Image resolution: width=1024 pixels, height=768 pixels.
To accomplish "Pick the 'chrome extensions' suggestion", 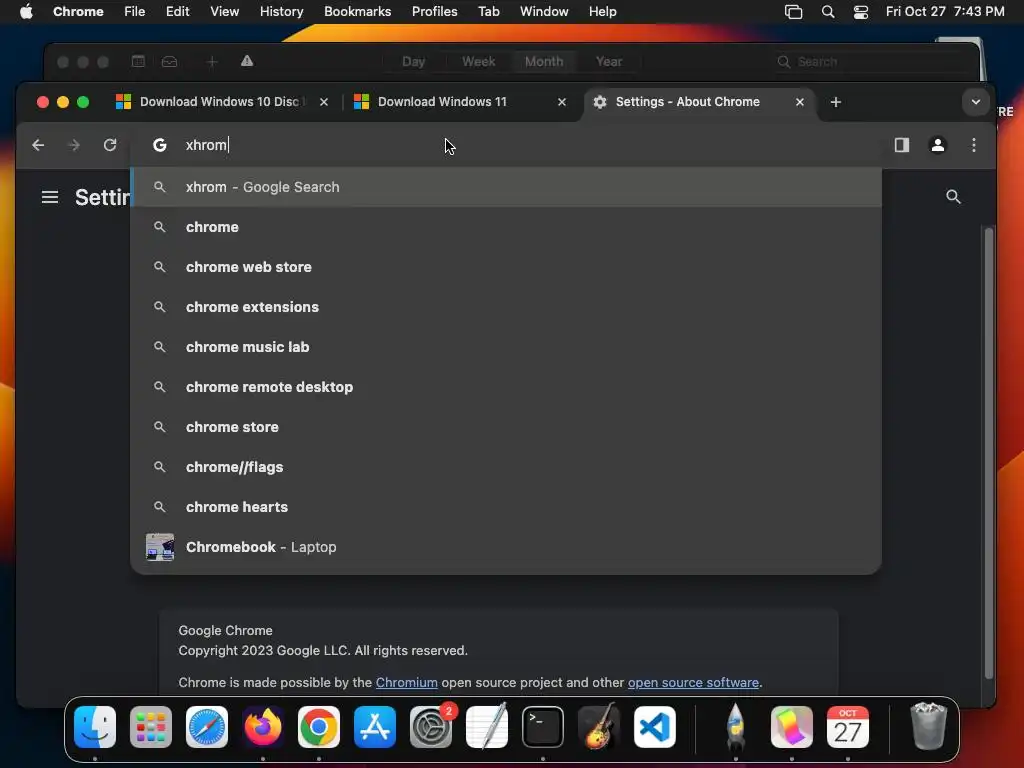I will pyautogui.click(x=506, y=307).
